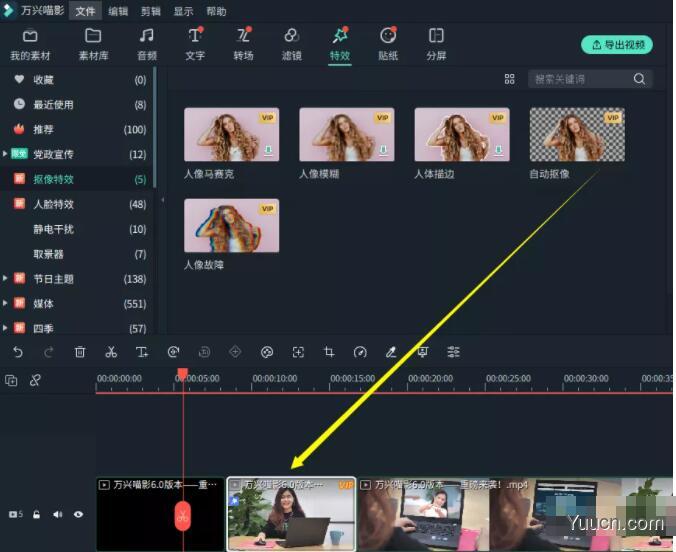Open the 帮助 menu
The image size is (676, 552).
tap(216, 11)
